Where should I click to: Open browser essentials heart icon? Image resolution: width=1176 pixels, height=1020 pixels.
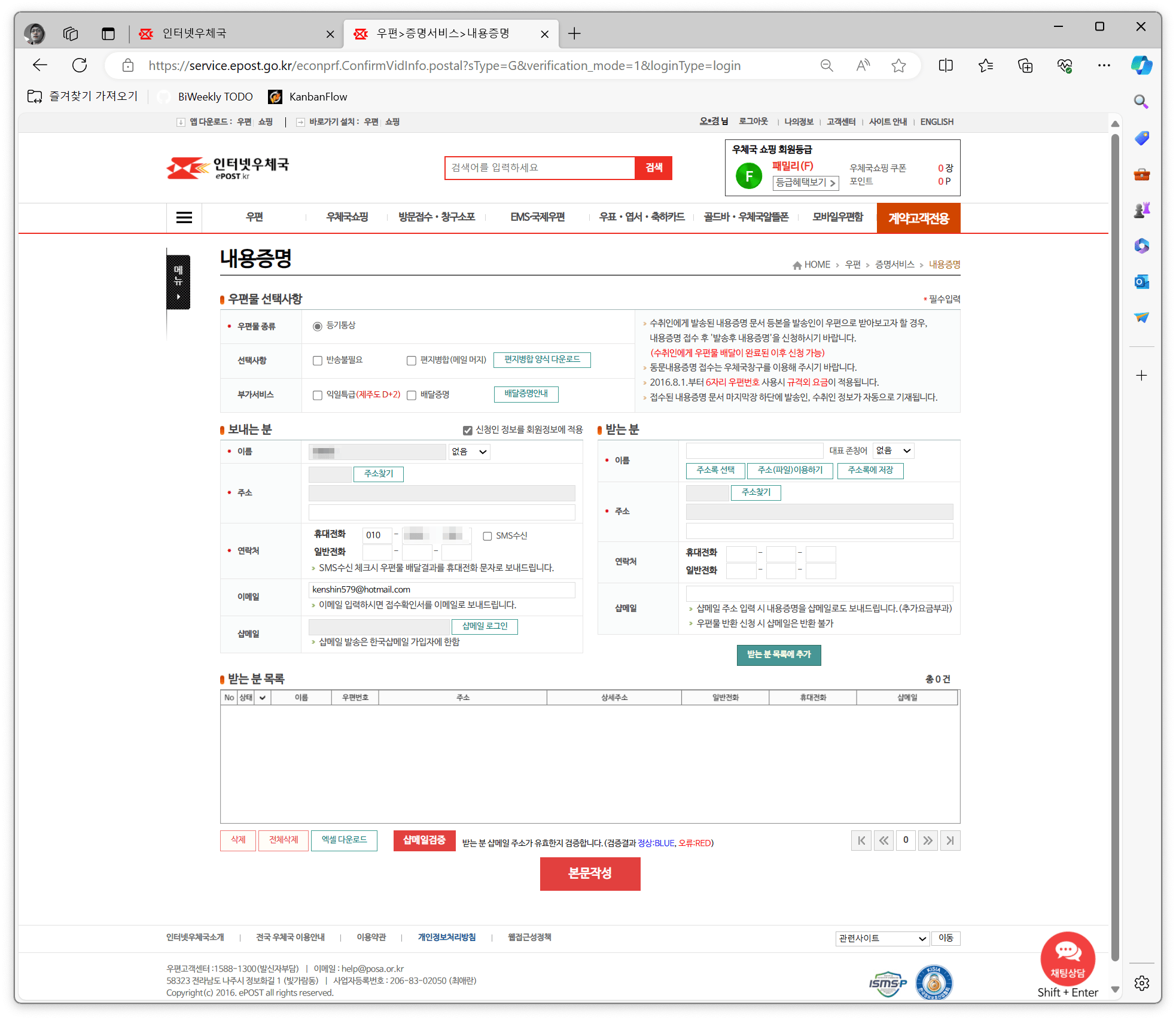coord(1065,65)
